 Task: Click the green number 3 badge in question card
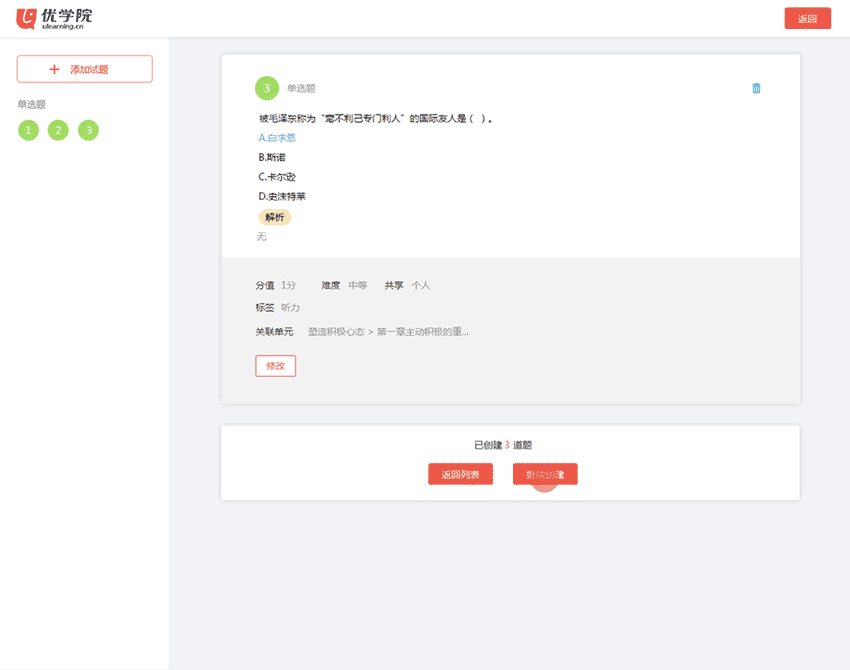(267, 88)
